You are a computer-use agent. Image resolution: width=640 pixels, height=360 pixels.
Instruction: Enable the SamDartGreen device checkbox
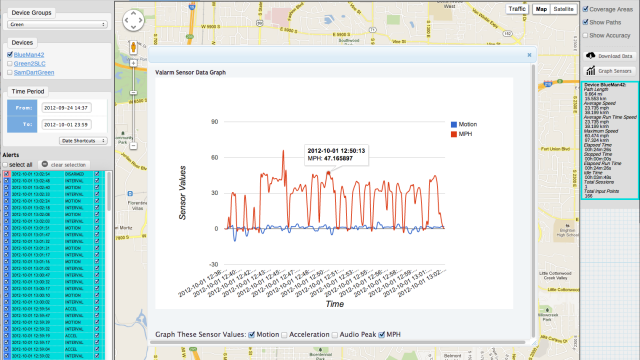point(10,72)
